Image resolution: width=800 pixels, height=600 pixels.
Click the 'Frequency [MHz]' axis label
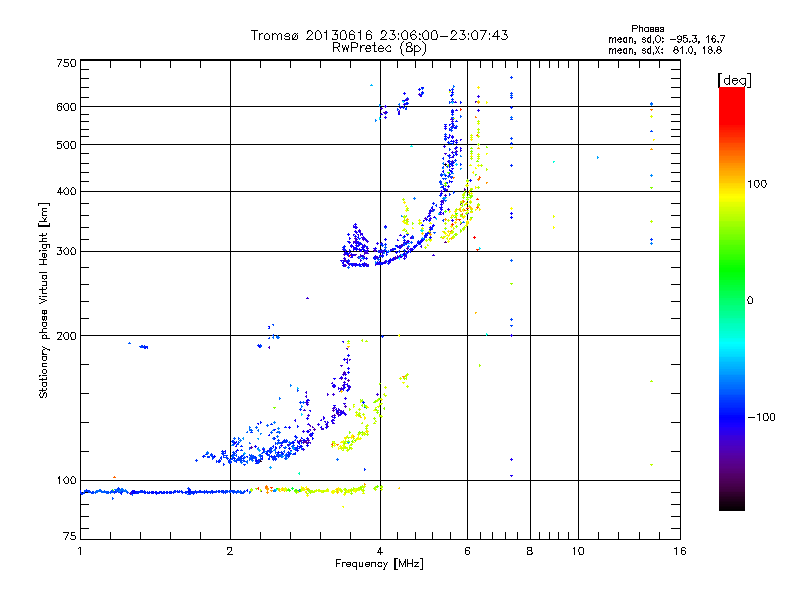(x=379, y=564)
